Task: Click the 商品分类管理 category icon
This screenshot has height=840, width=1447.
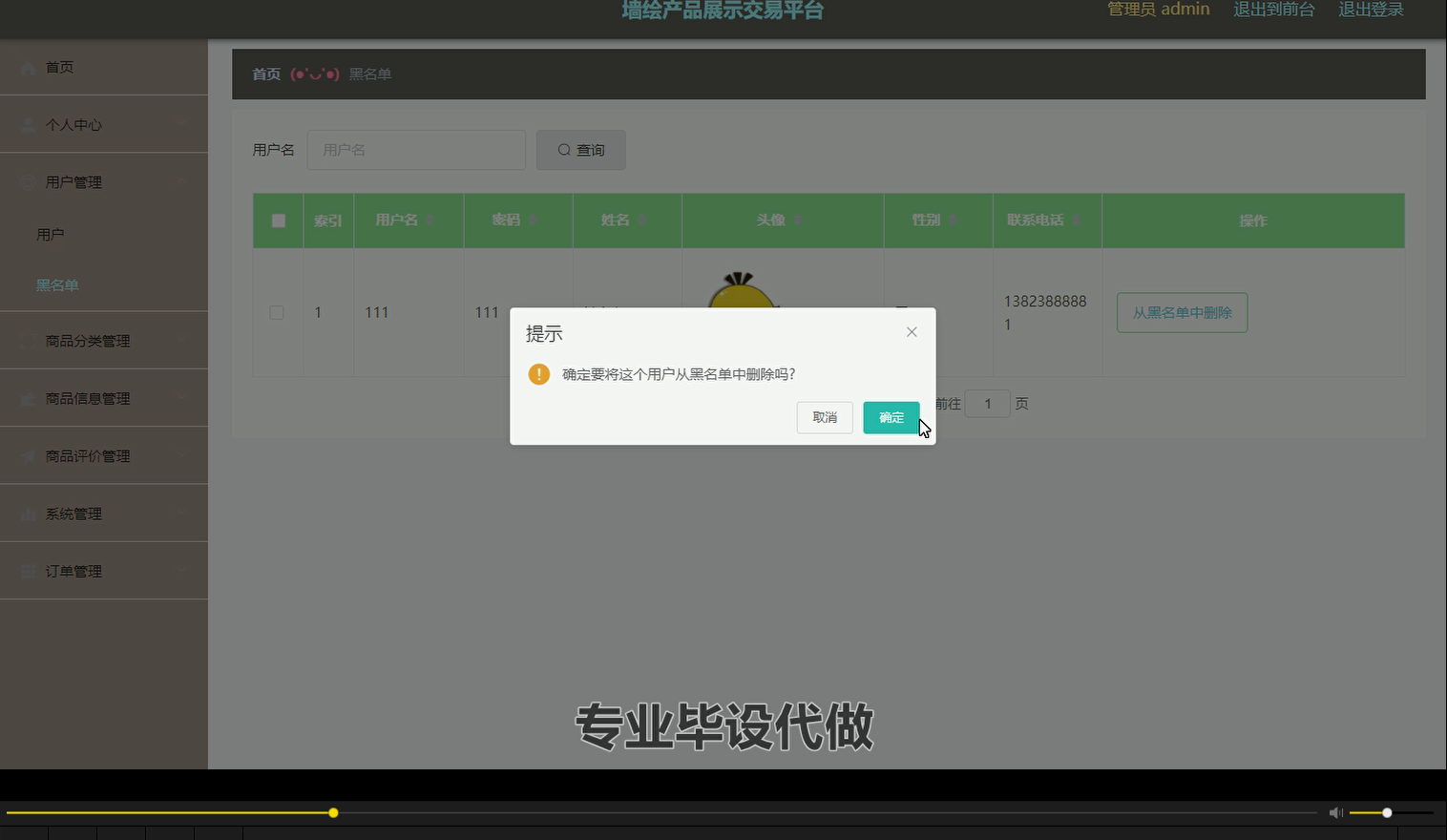Action: (x=27, y=340)
